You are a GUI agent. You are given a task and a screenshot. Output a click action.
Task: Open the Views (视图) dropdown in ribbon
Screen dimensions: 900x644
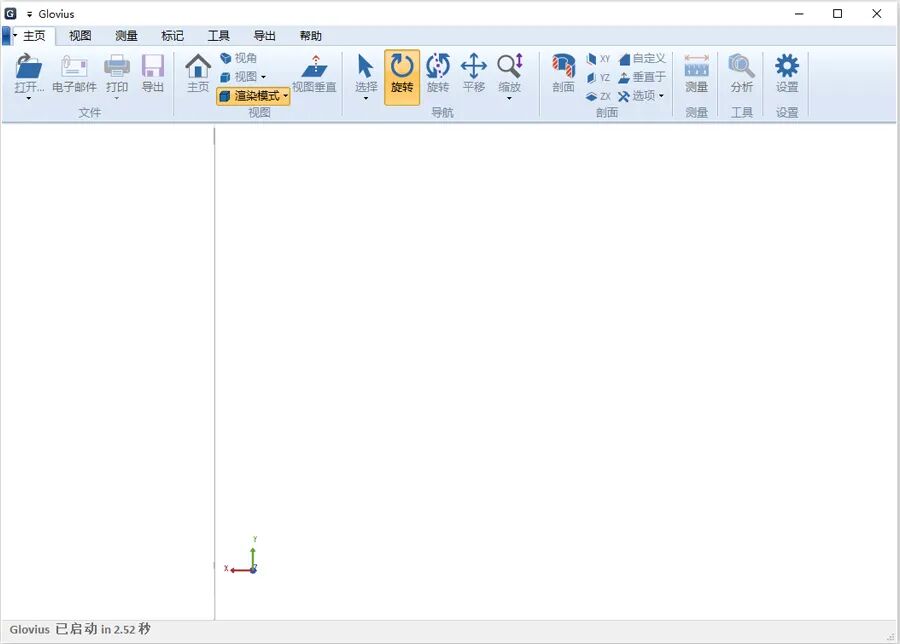[243, 76]
